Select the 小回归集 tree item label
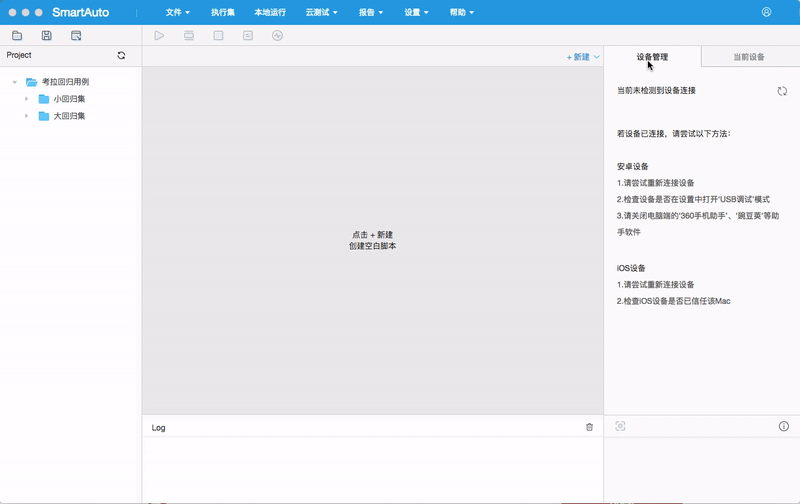 (69, 99)
